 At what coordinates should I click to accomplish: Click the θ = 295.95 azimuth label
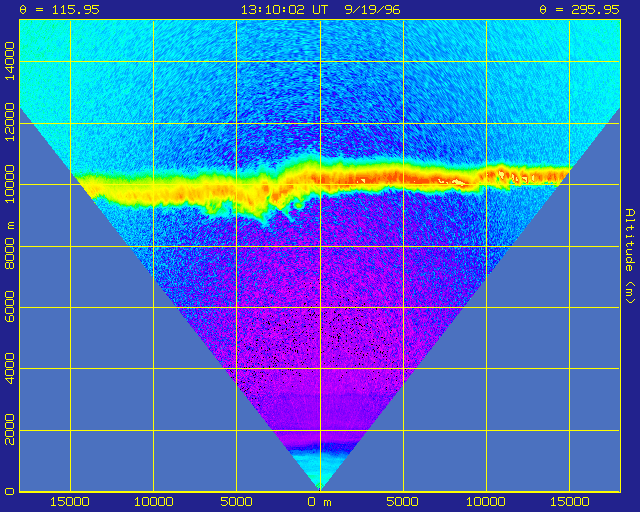pyautogui.click(x=580, y=10)
